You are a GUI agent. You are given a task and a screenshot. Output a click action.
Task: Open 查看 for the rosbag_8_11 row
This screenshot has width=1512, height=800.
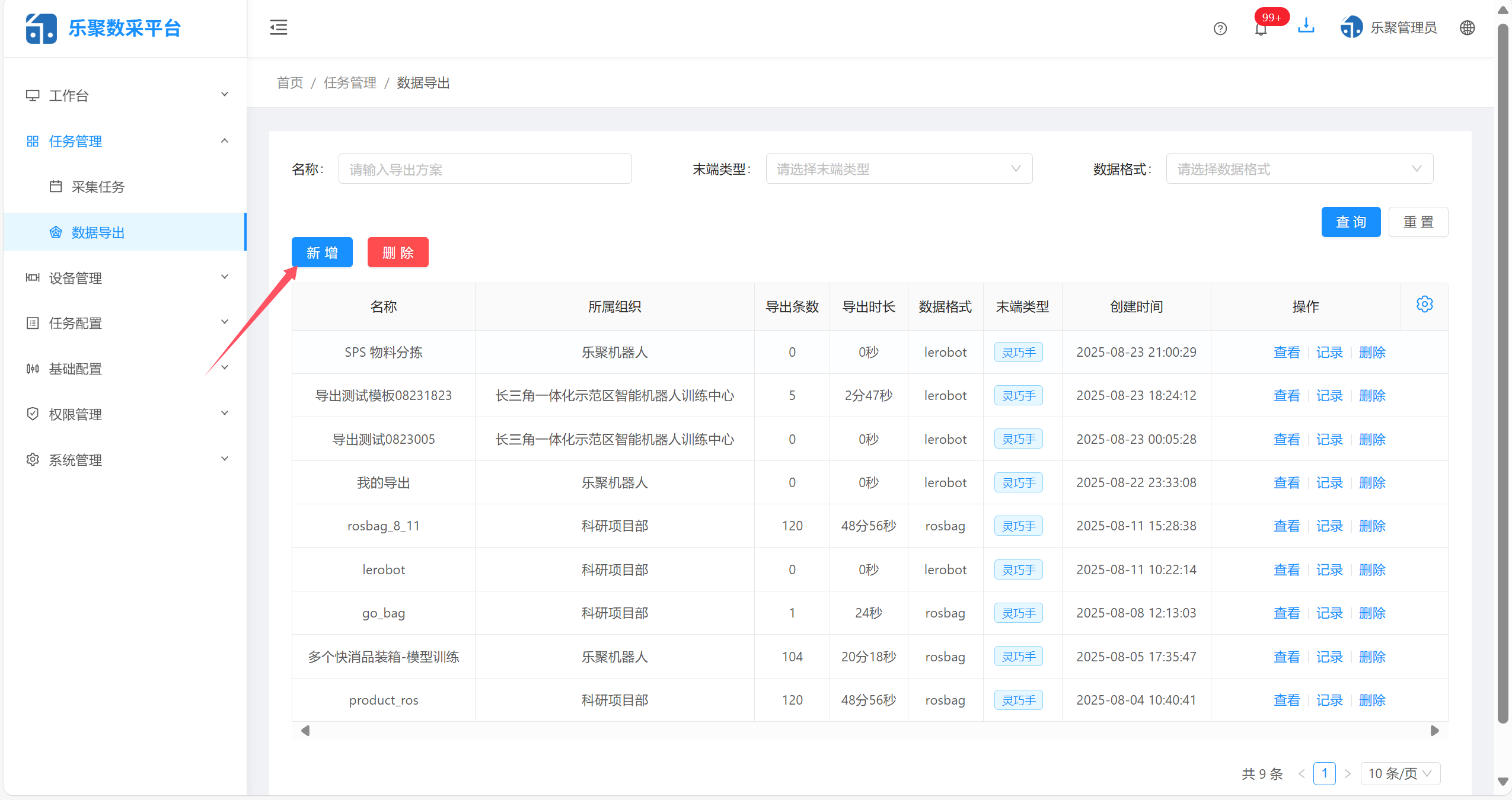(1286, 526)
